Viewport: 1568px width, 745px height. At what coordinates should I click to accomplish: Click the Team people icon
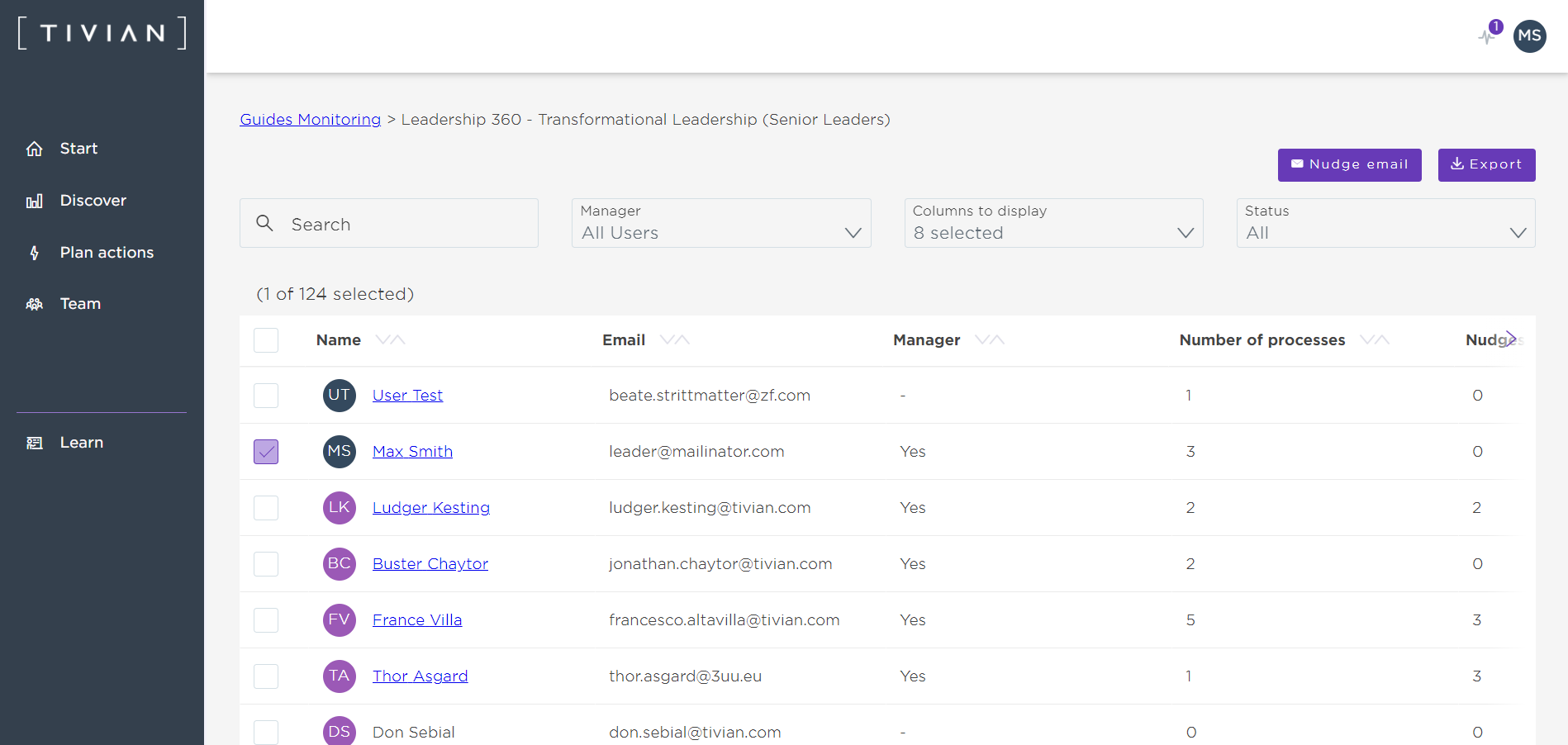(x=35, y=304)
